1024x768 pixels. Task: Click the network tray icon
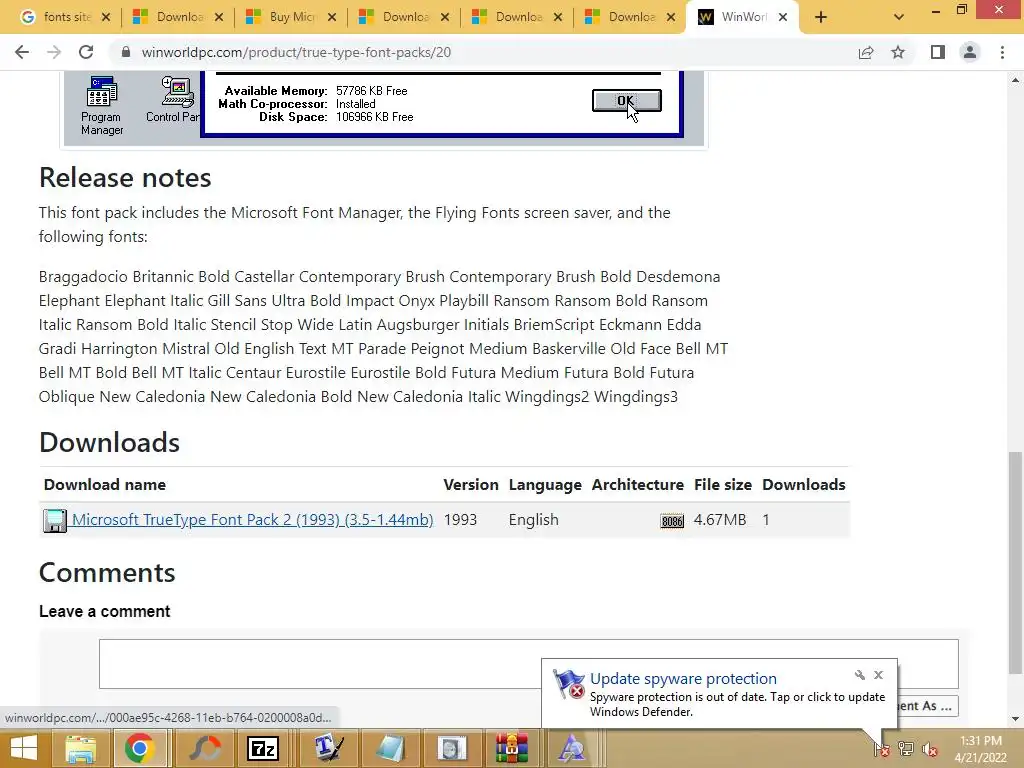click(906, 748)
